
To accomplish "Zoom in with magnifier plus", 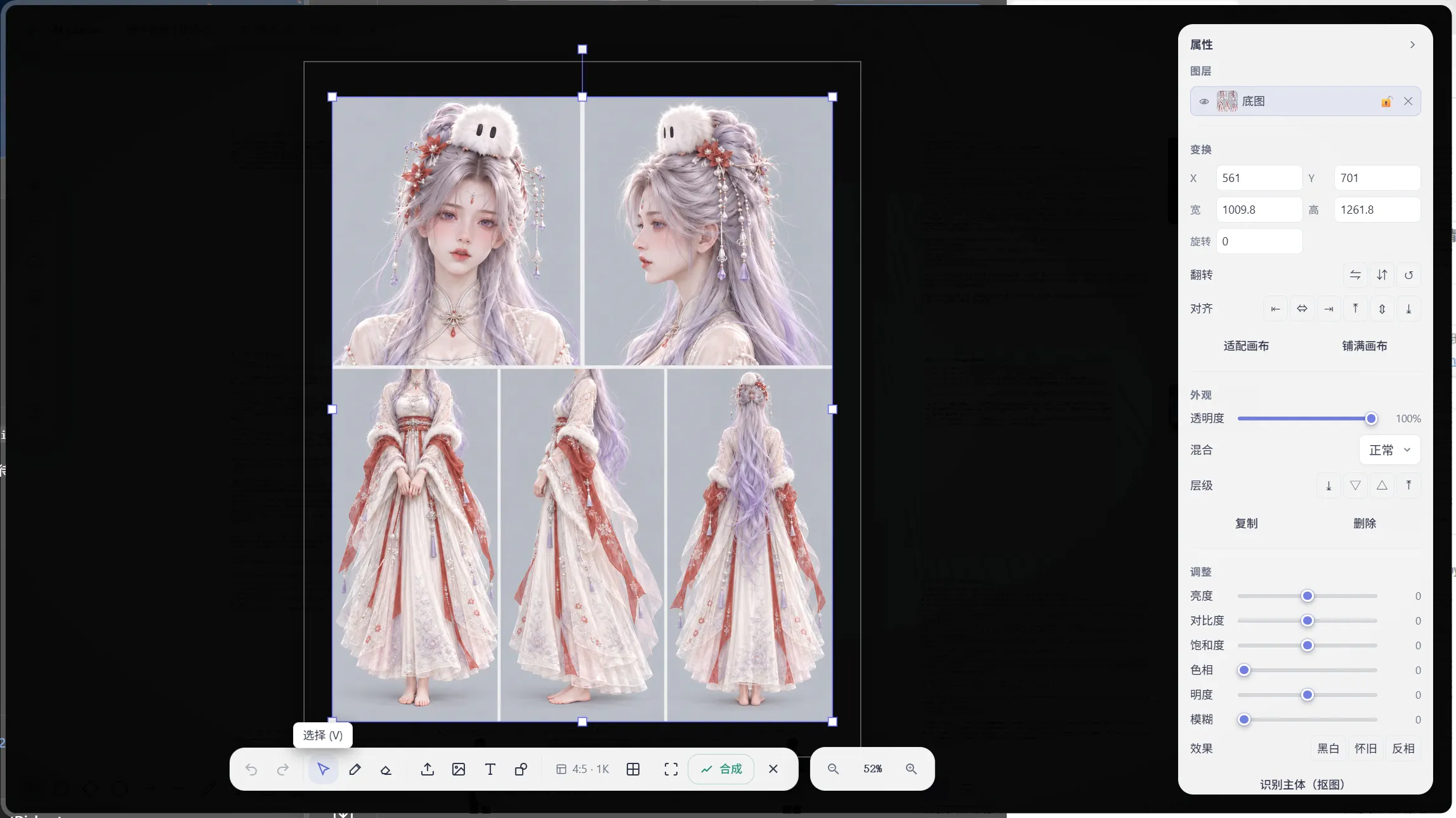I will click(x=911, y=769).
